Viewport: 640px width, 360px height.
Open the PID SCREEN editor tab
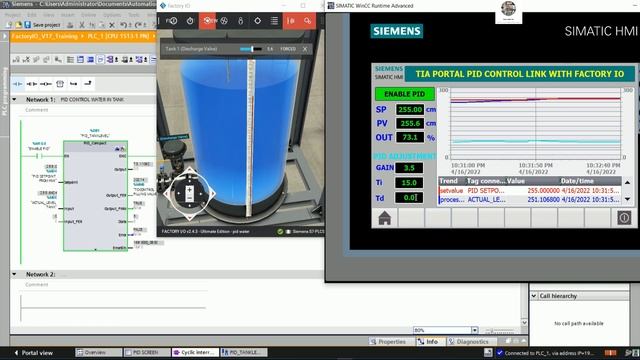[x=147, y=352]
